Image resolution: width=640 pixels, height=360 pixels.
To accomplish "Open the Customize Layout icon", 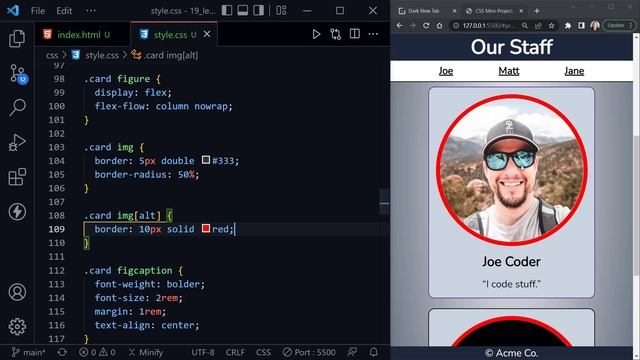I will pyautogui.click(x=281, y=11).
